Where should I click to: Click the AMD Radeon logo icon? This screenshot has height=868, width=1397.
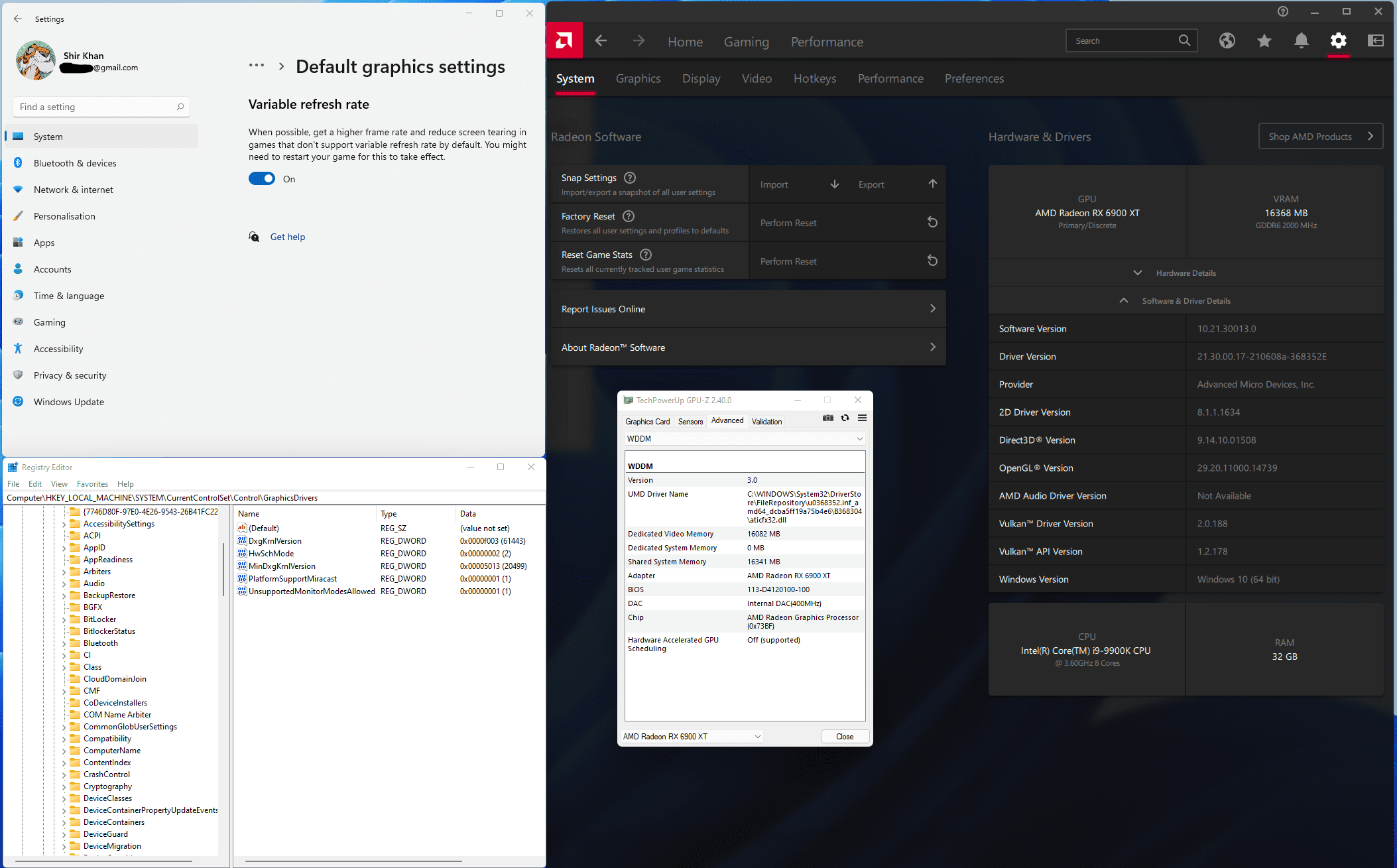564,41
